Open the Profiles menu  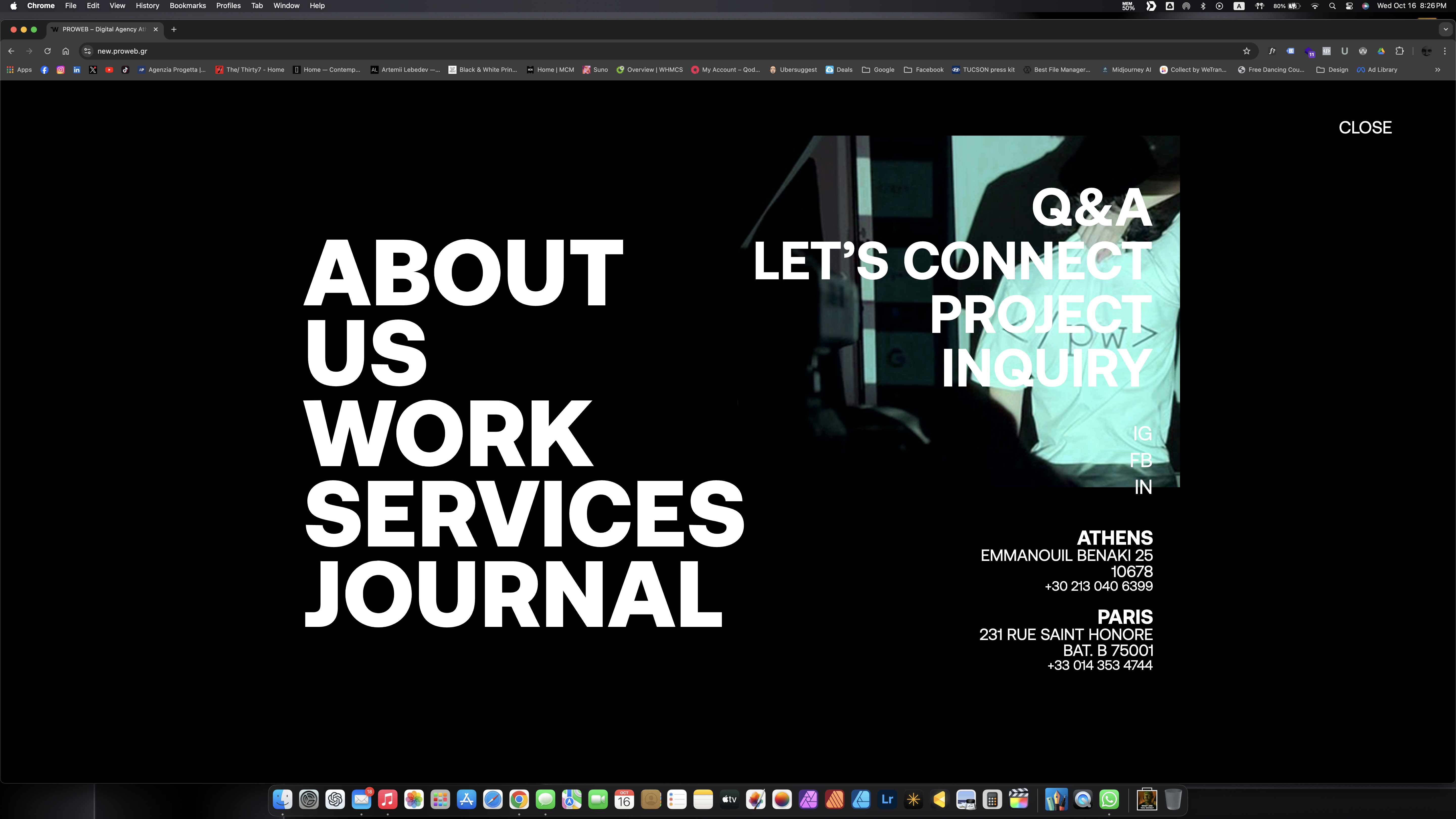click(x=228, y=6)
